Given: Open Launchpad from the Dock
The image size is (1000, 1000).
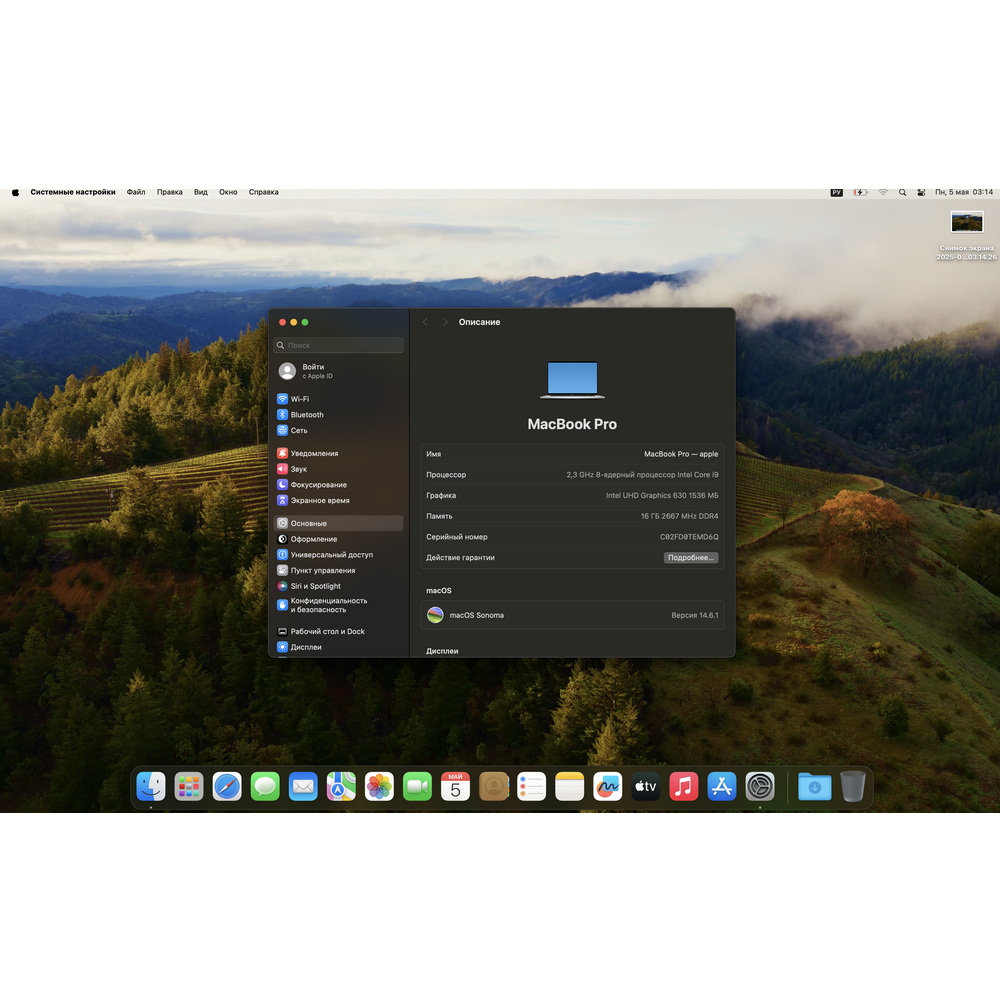Looking at the screenshot, I should point(189,786).
